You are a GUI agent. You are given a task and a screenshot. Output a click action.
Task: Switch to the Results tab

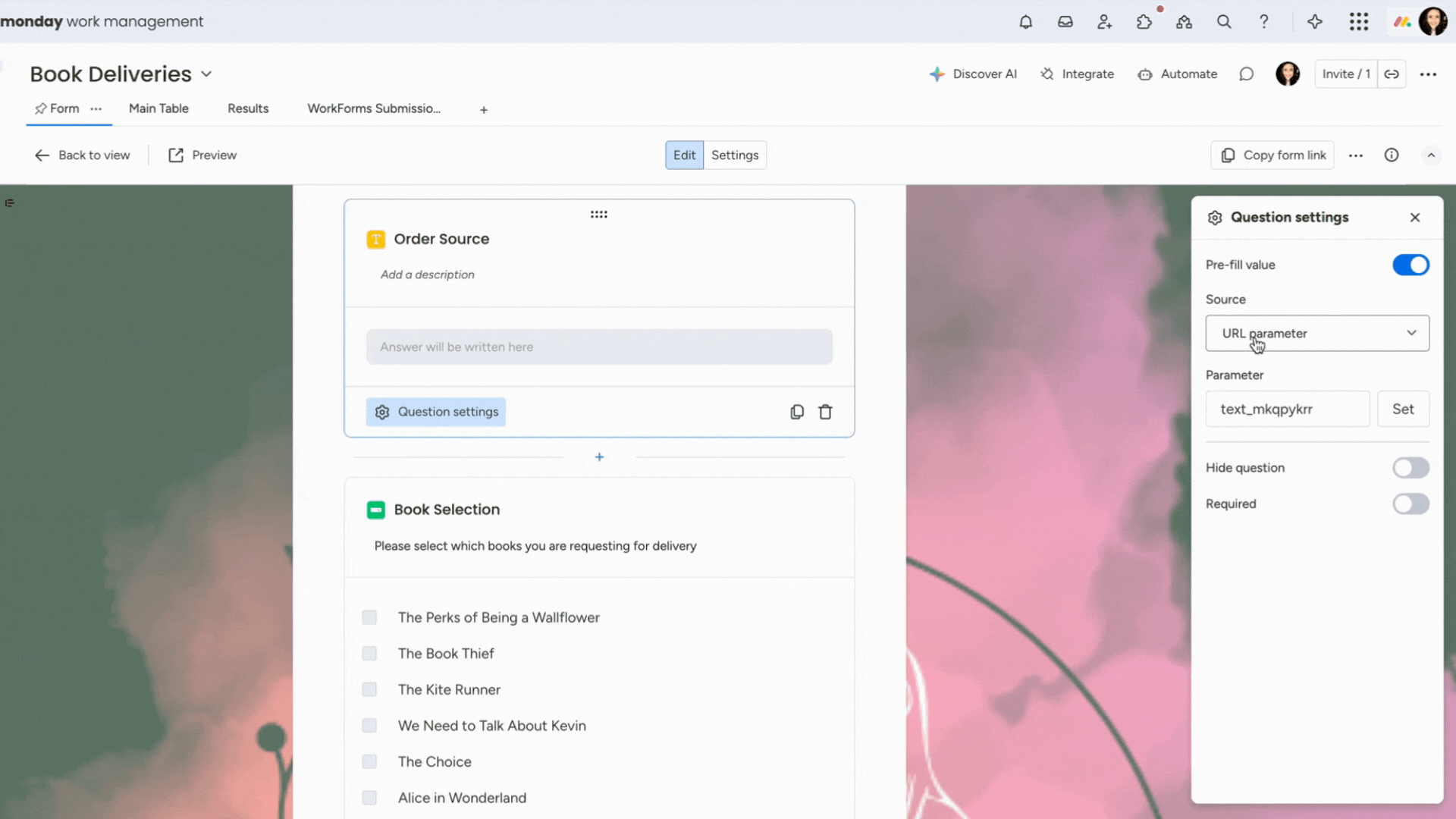coord(248,109)
